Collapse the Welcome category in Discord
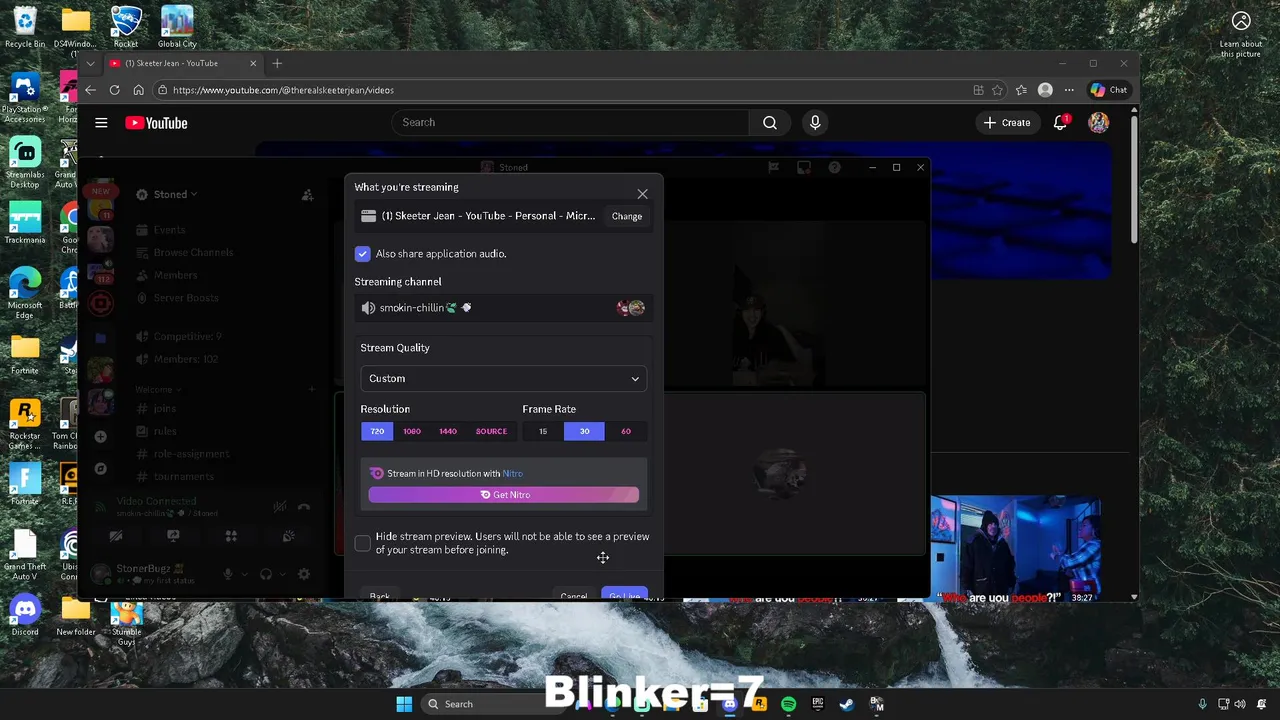Viewport: 1280px width, 720px height. pos(157,390)
